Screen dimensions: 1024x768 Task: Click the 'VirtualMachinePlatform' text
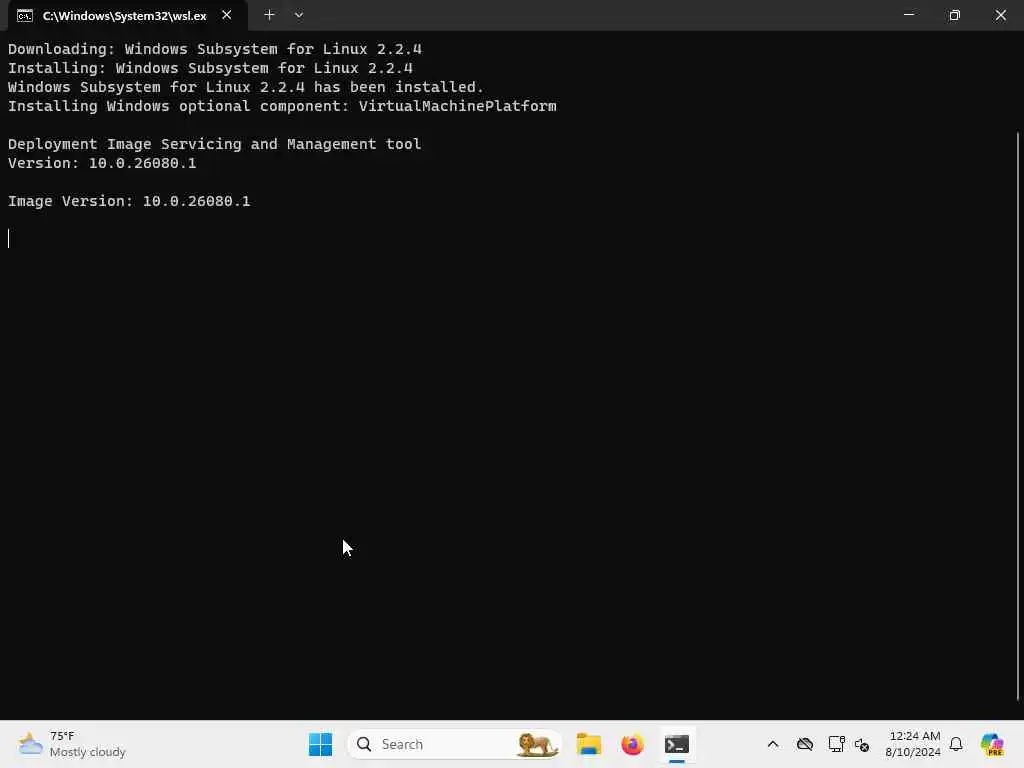457,106
